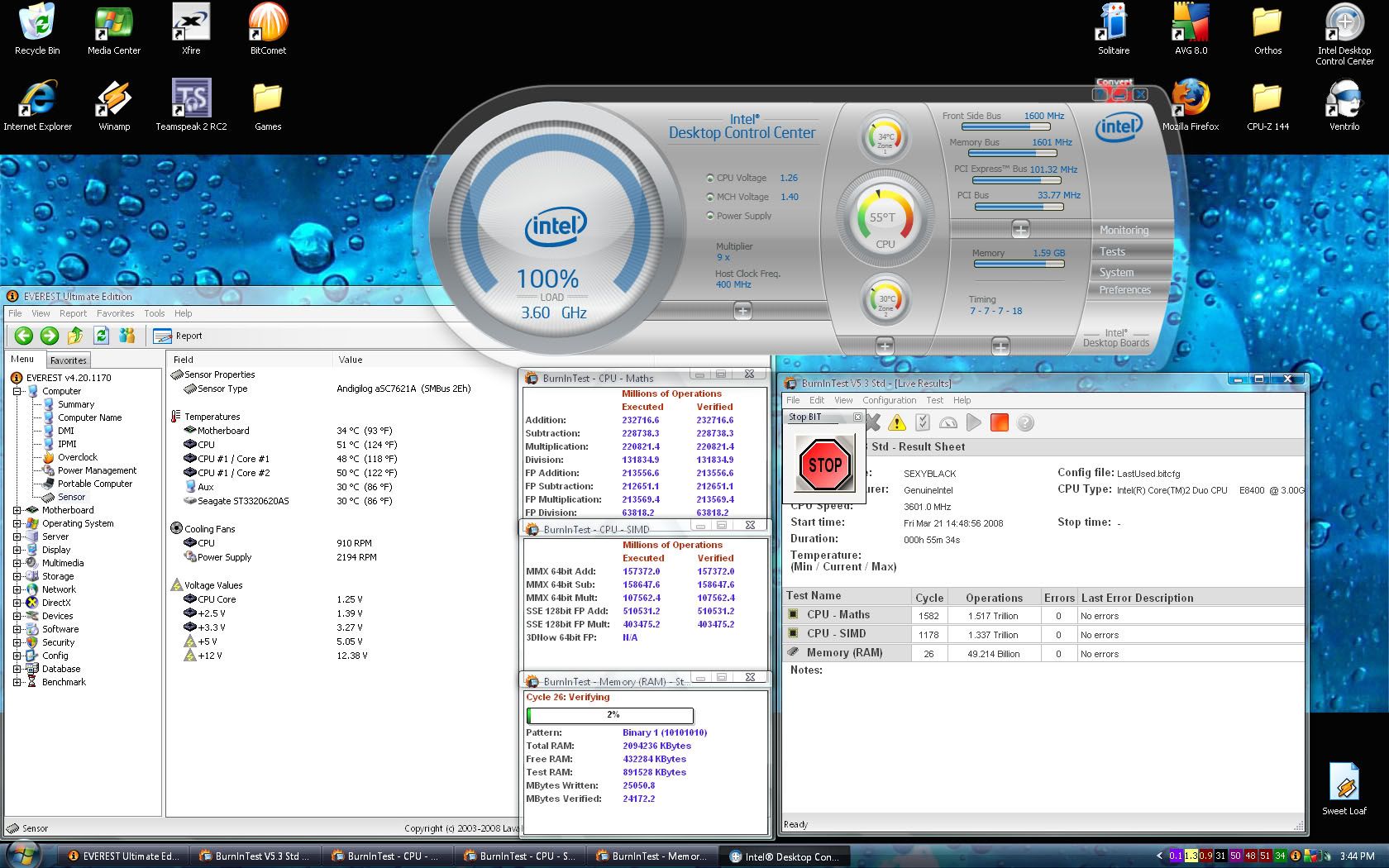Expand the voltage panel plus button
The width and height of the screenshot is (1389, 868).
click(742, 311)
